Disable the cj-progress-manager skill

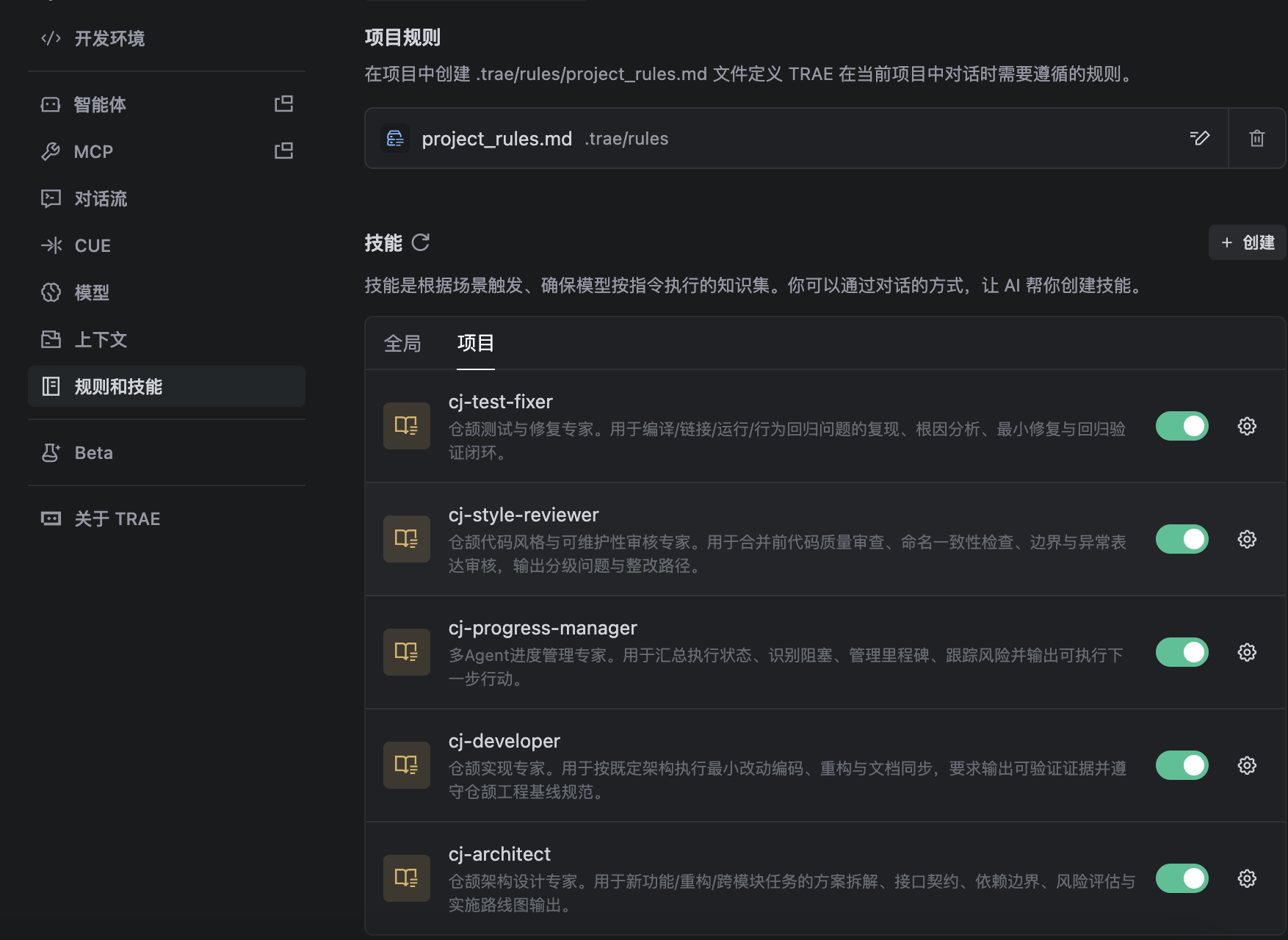click(1182, 652)
